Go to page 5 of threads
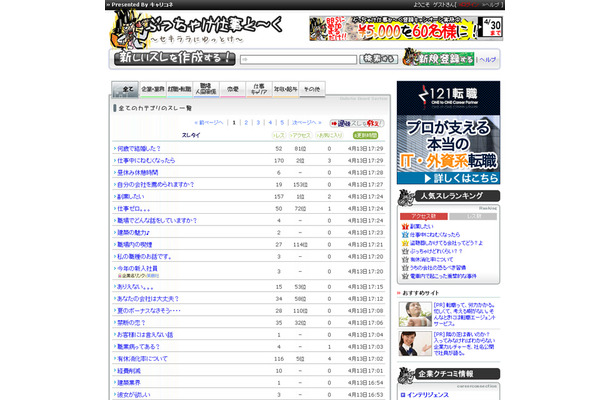 (x=282, y=123)
